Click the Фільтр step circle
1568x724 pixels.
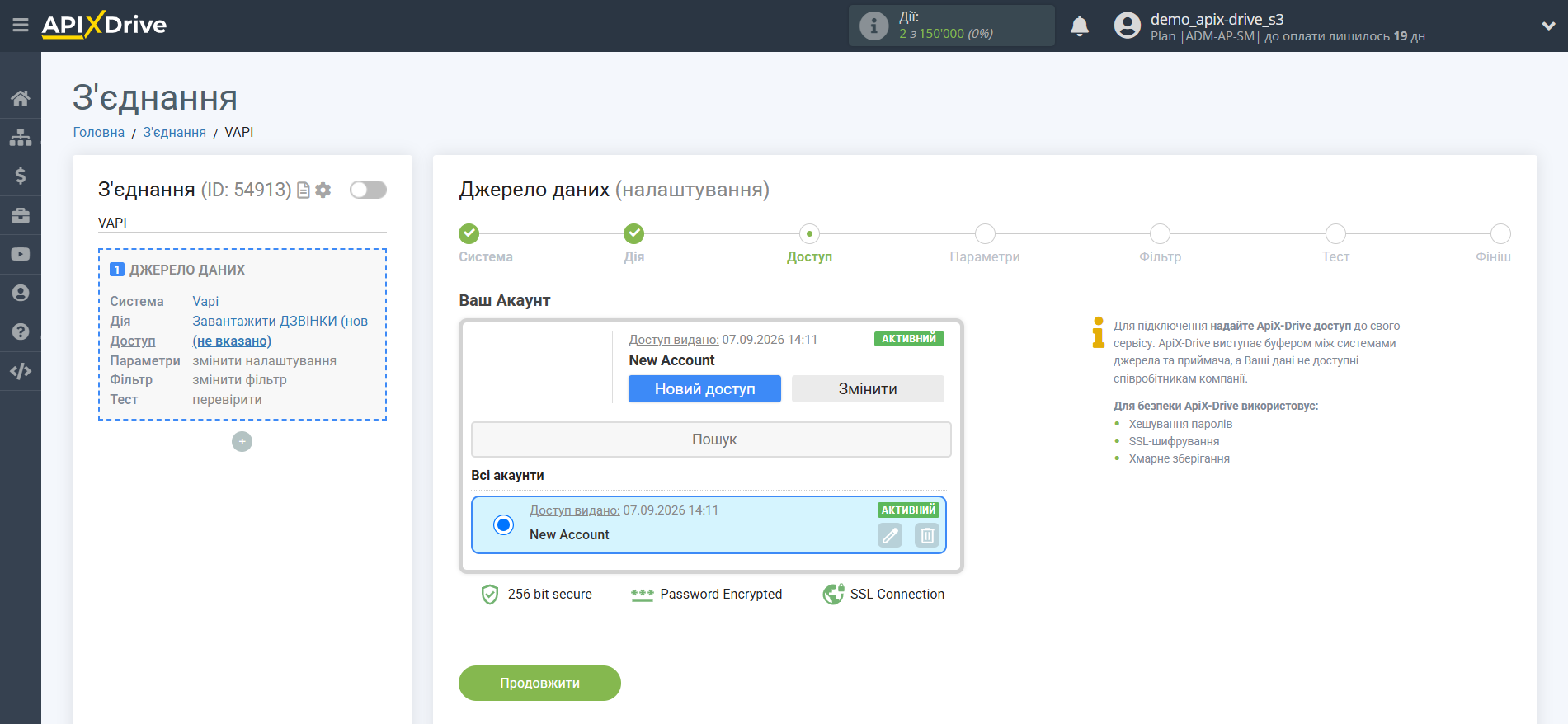[1160, 233]
